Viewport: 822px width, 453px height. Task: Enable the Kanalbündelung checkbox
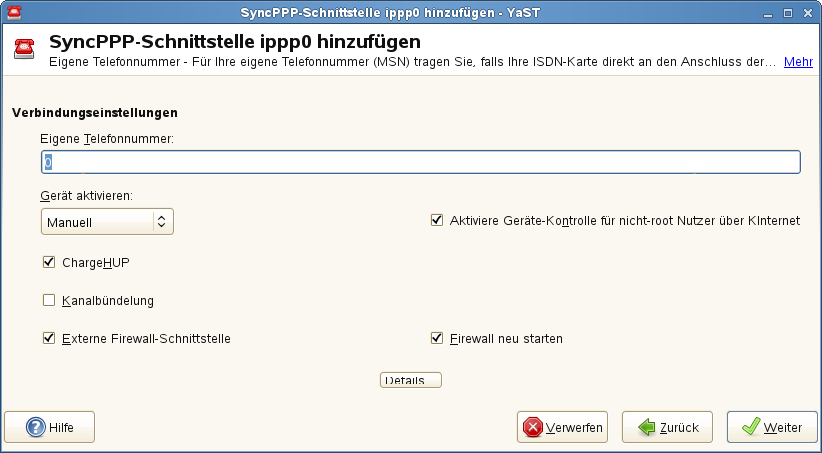(x=48, y=300)
